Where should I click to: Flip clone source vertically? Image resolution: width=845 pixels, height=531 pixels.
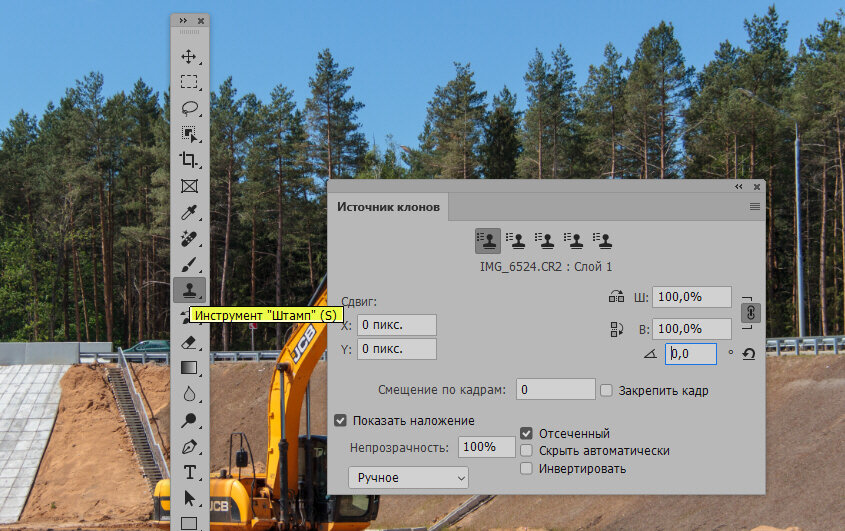click(617, 329)
